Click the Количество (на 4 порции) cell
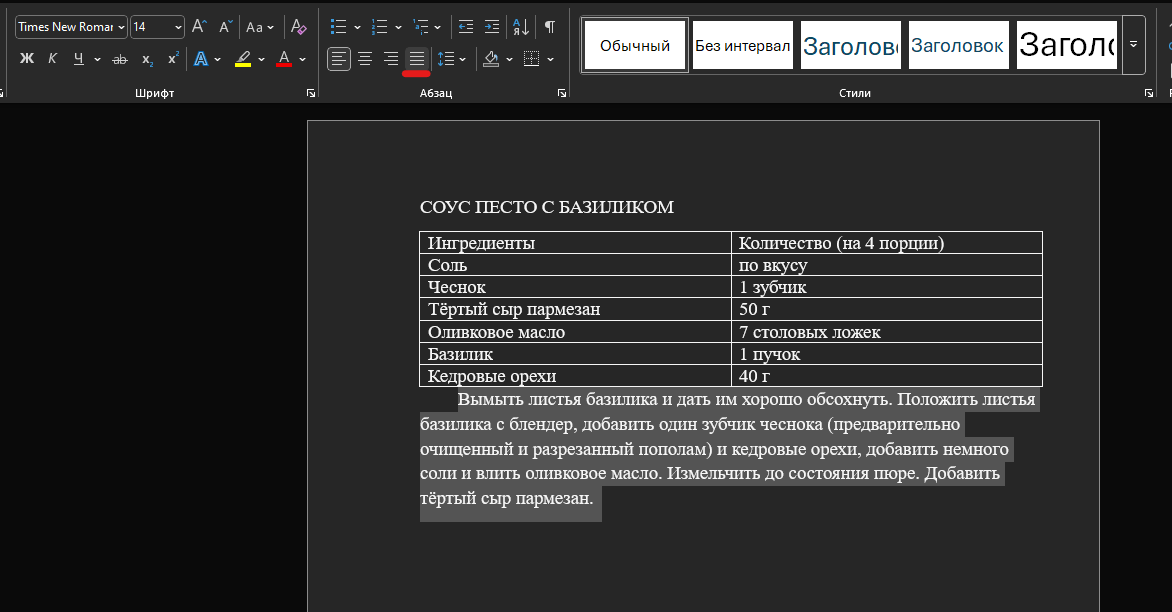 (886, 243)
